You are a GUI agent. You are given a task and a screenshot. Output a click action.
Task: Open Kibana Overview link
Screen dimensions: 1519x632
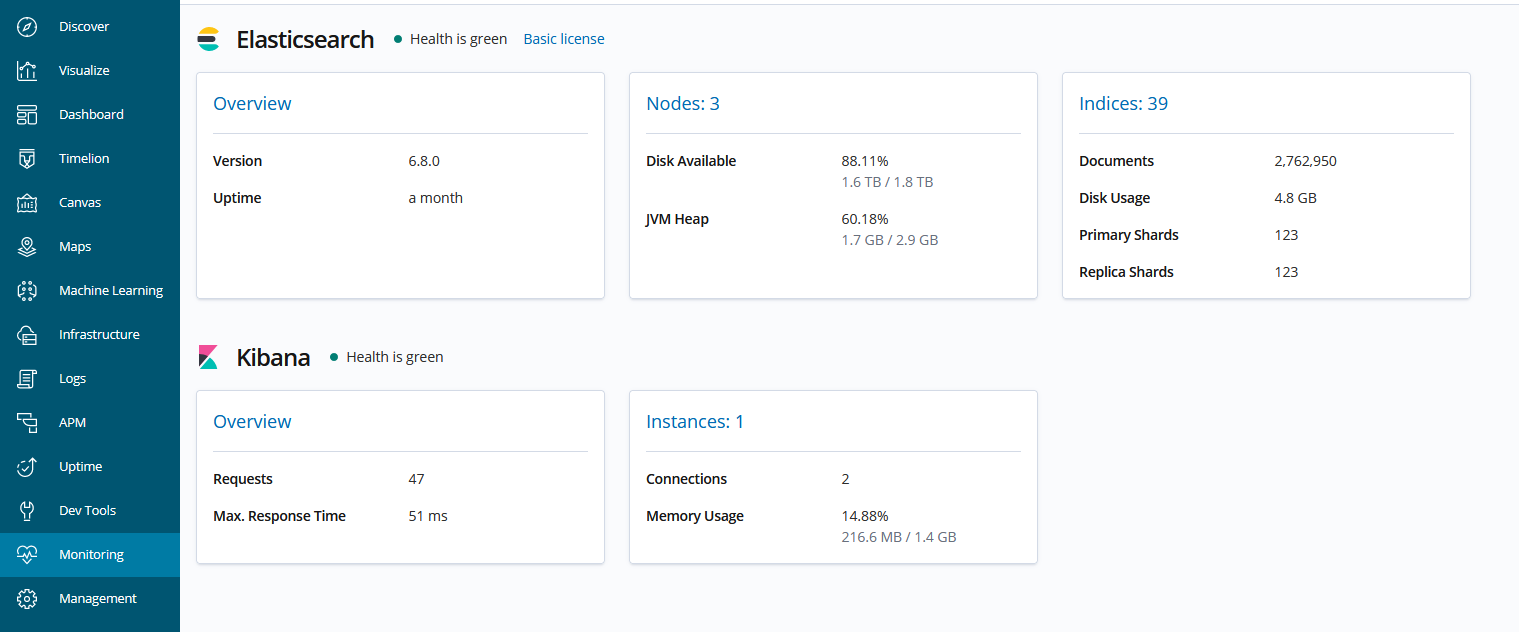252,422
